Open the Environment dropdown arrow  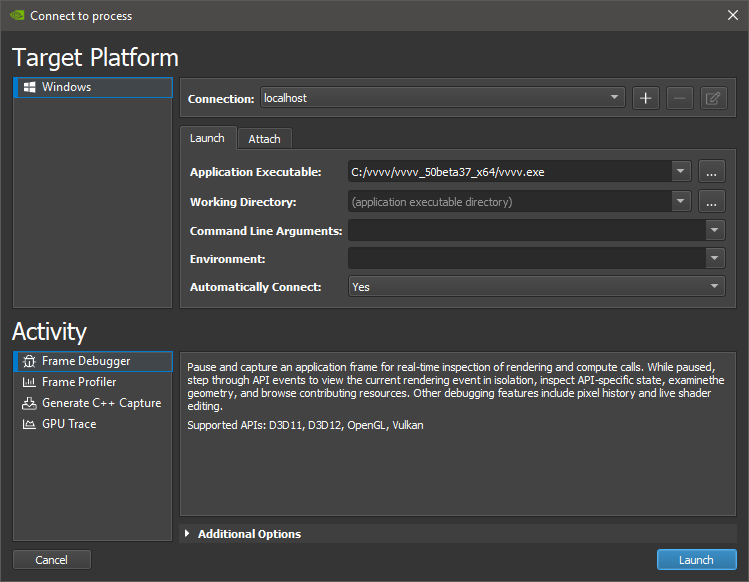[x=715, y=259]
